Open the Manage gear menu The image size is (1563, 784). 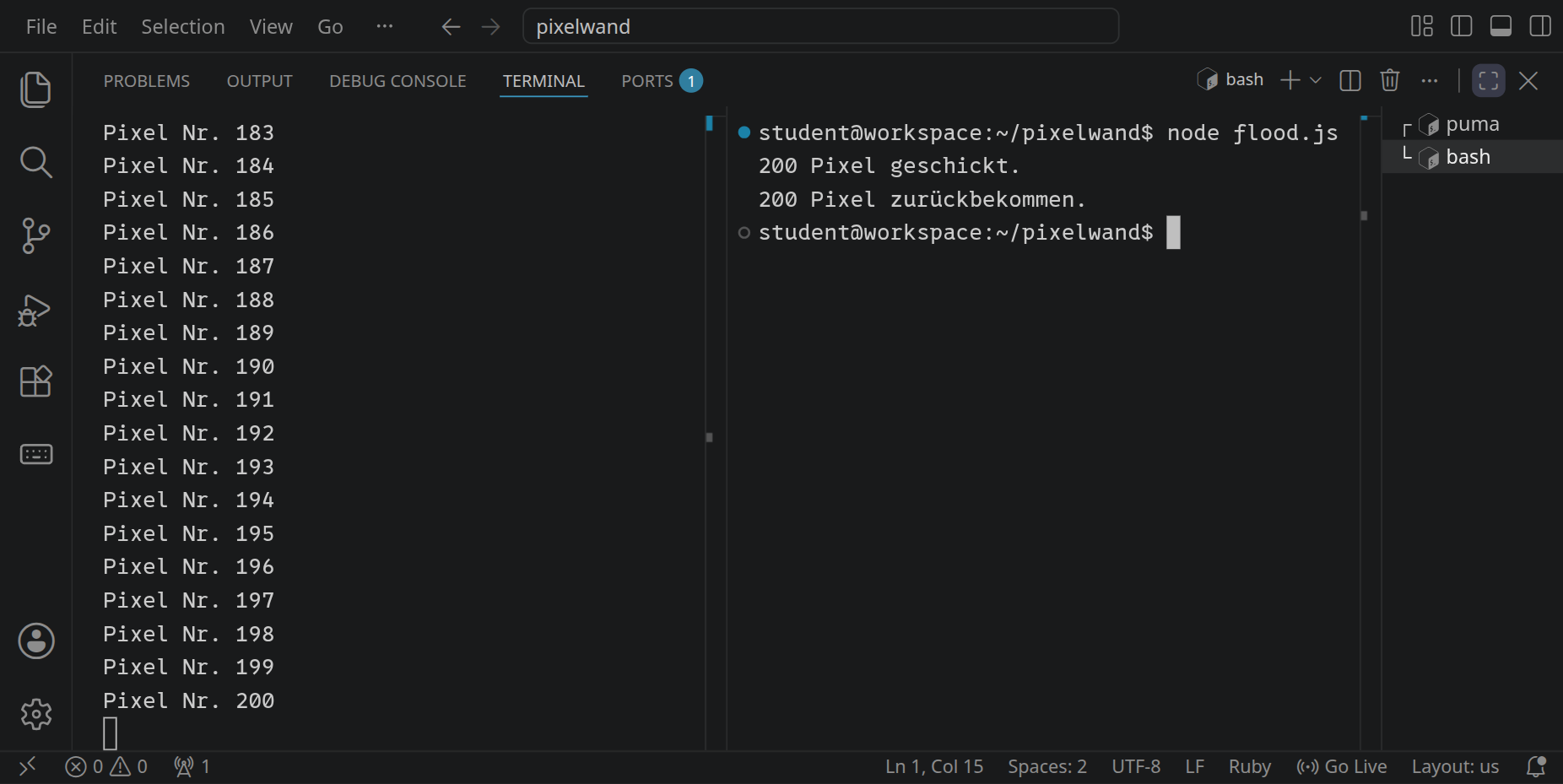(x=36, y=714)
